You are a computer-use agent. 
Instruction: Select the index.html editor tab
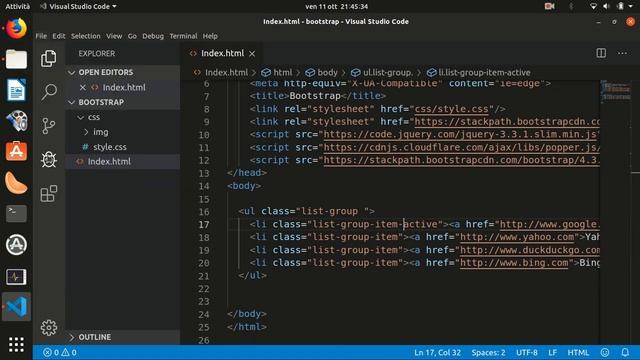222,53
